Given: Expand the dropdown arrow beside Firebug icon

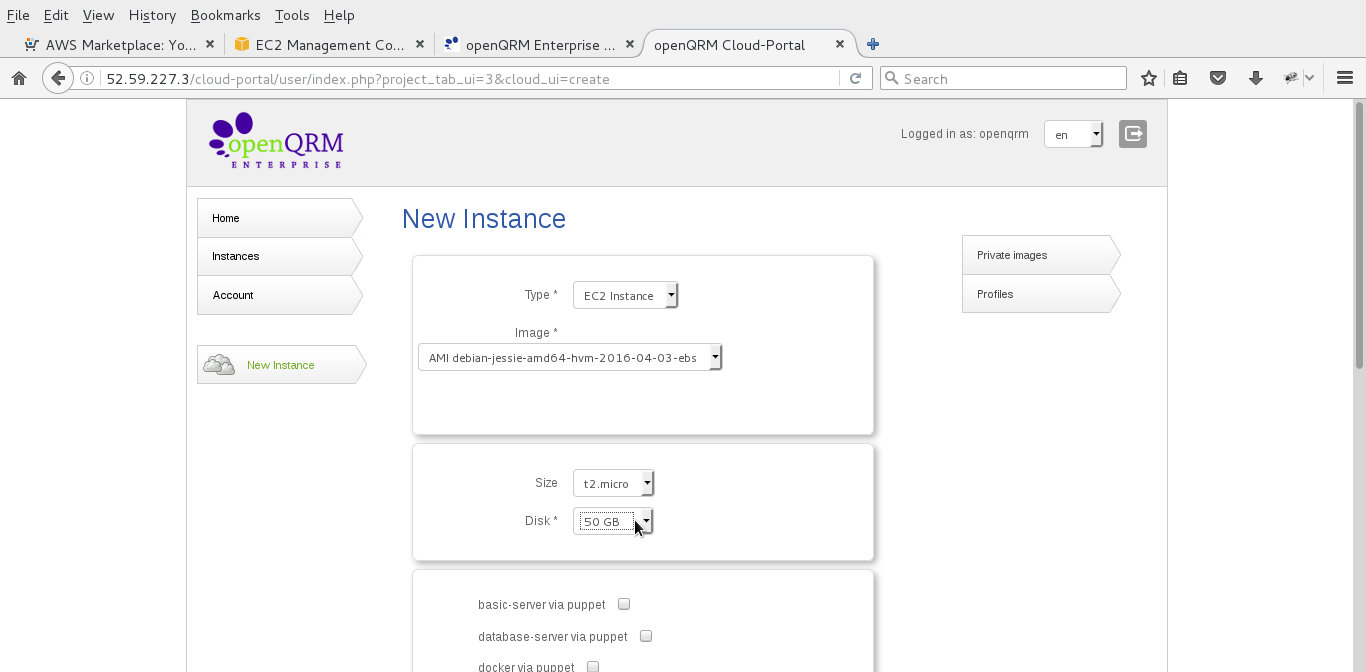Looking at the screenshot, I should pyautogui.click(x=1309, y=78).
